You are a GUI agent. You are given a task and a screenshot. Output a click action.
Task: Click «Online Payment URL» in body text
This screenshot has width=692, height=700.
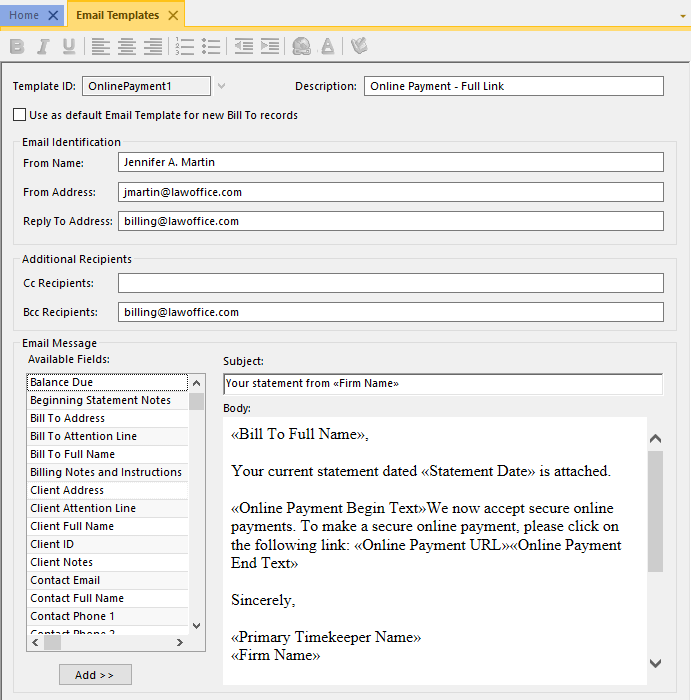432,545
